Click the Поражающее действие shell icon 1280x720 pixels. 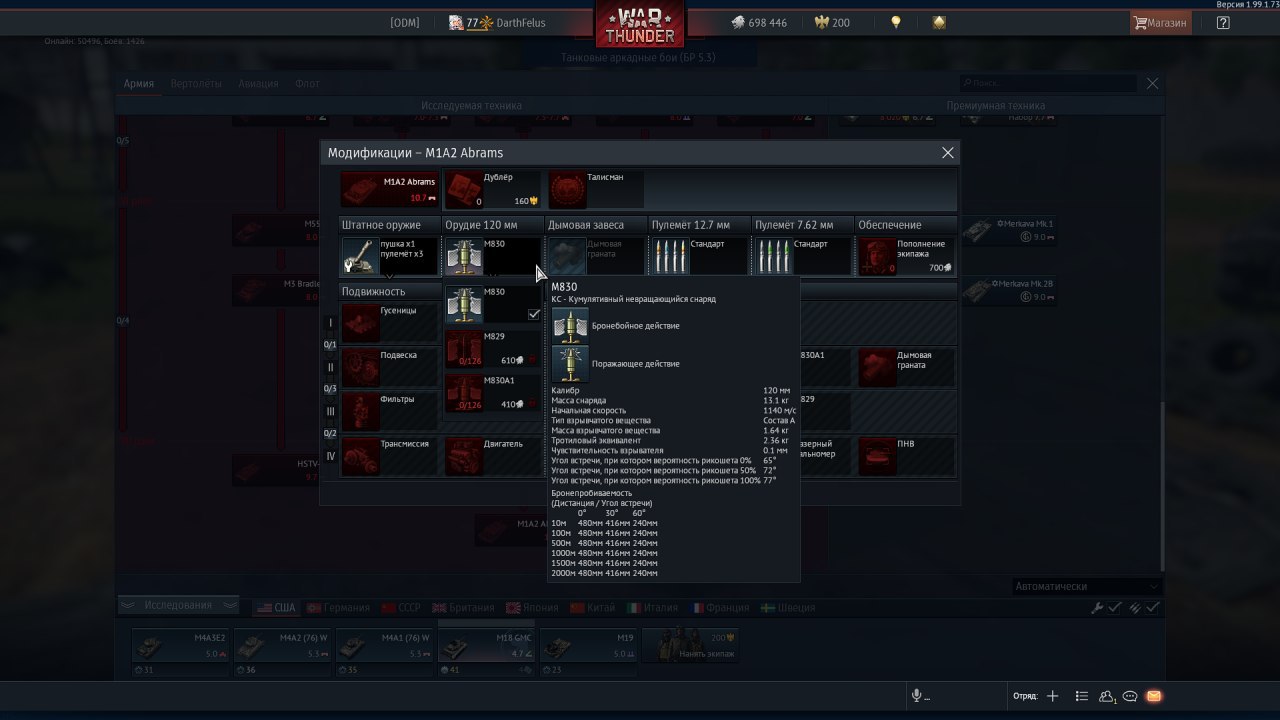(x=571, y=364)
